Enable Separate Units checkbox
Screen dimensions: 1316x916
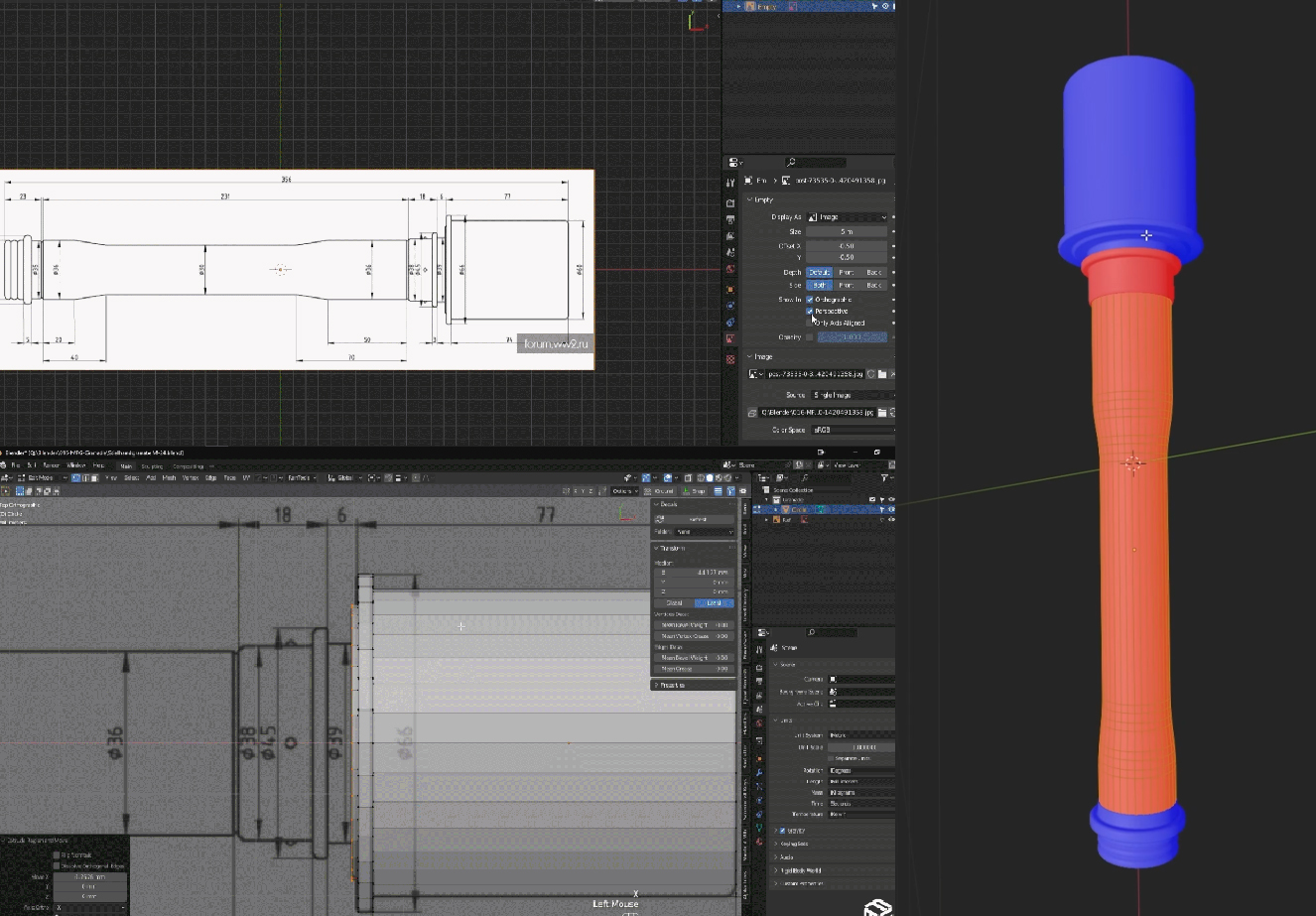tap(831, 758)
